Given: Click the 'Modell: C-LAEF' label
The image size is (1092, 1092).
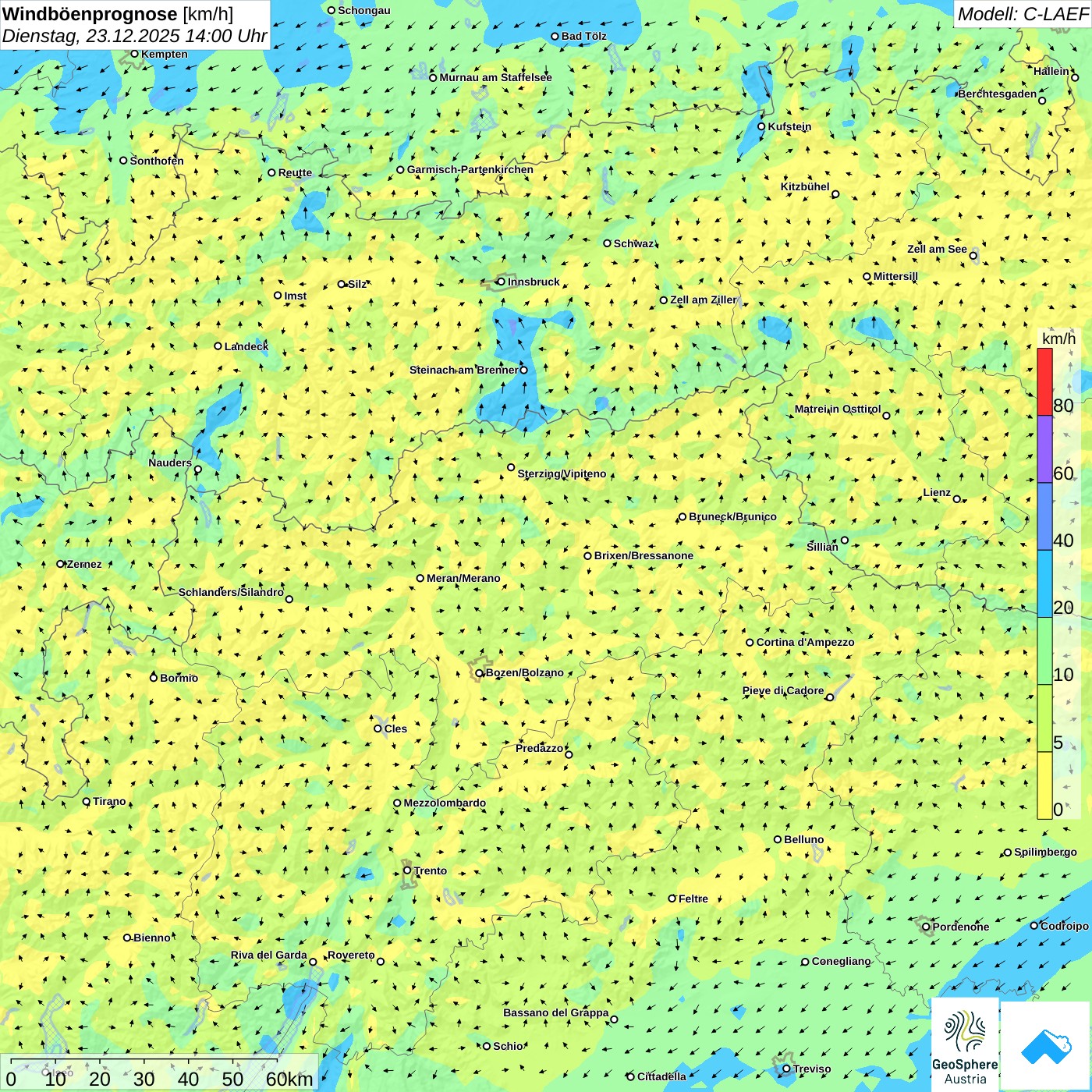Looking at the screenshot, I should 1023,14.
